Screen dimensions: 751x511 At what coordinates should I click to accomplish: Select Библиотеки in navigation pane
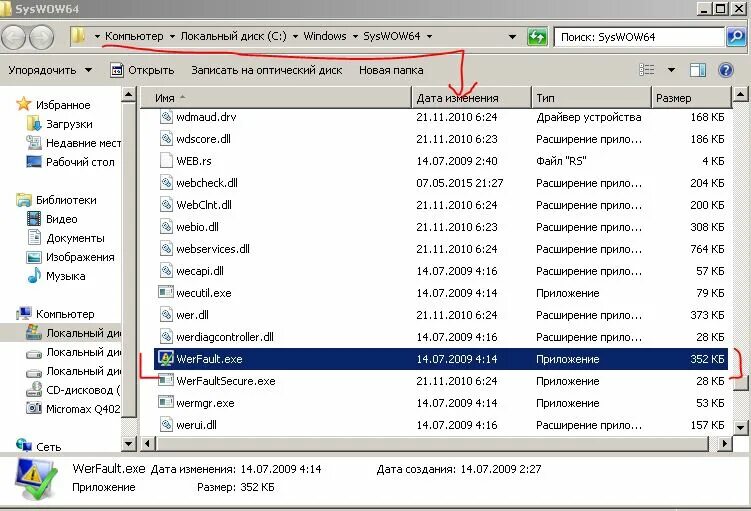(x=66, y=200)
